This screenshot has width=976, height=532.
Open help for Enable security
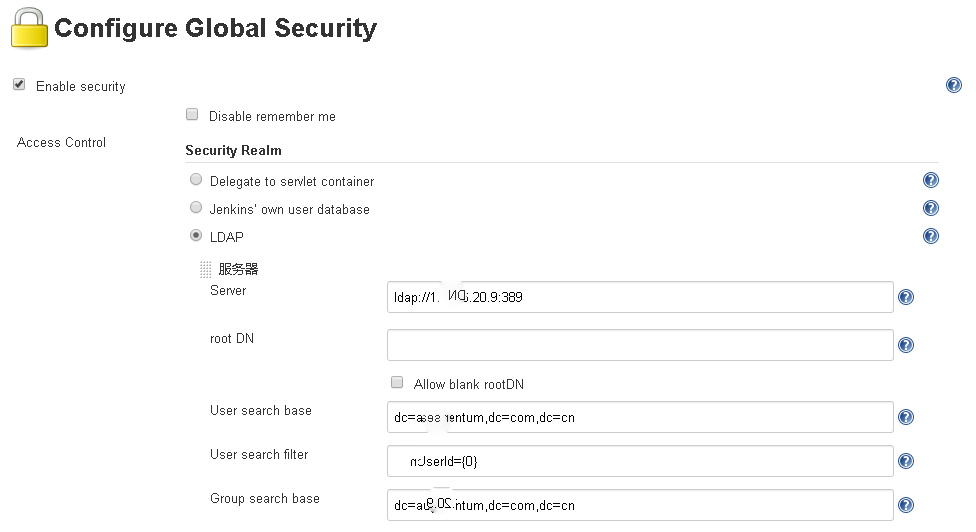[954, 85]
